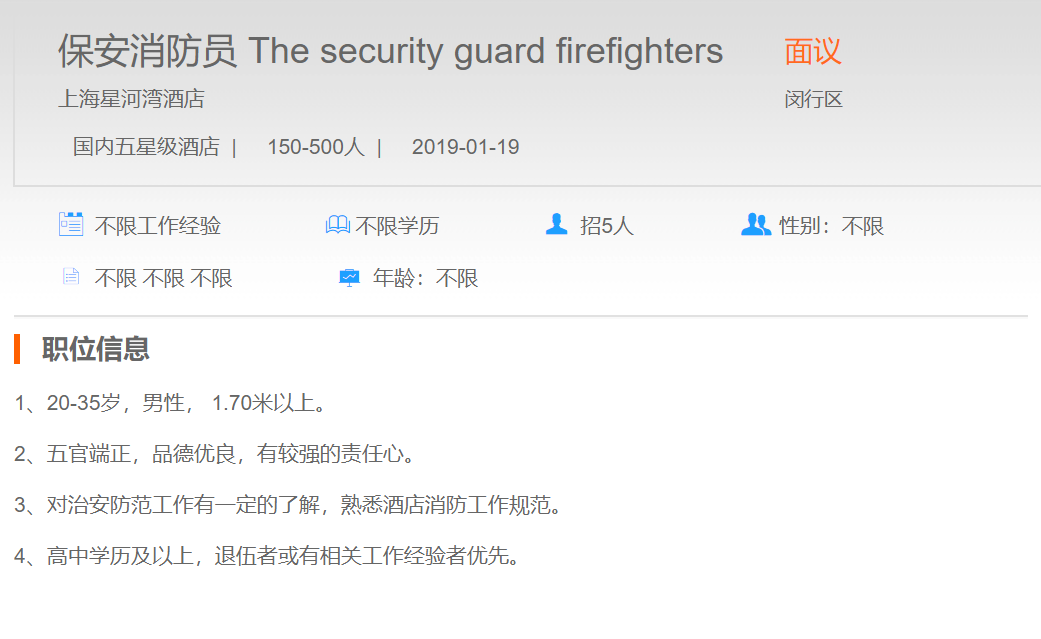Click the 不限学历 education label
This screenshot has height=639, width=1041.
[x=397, y=226]
